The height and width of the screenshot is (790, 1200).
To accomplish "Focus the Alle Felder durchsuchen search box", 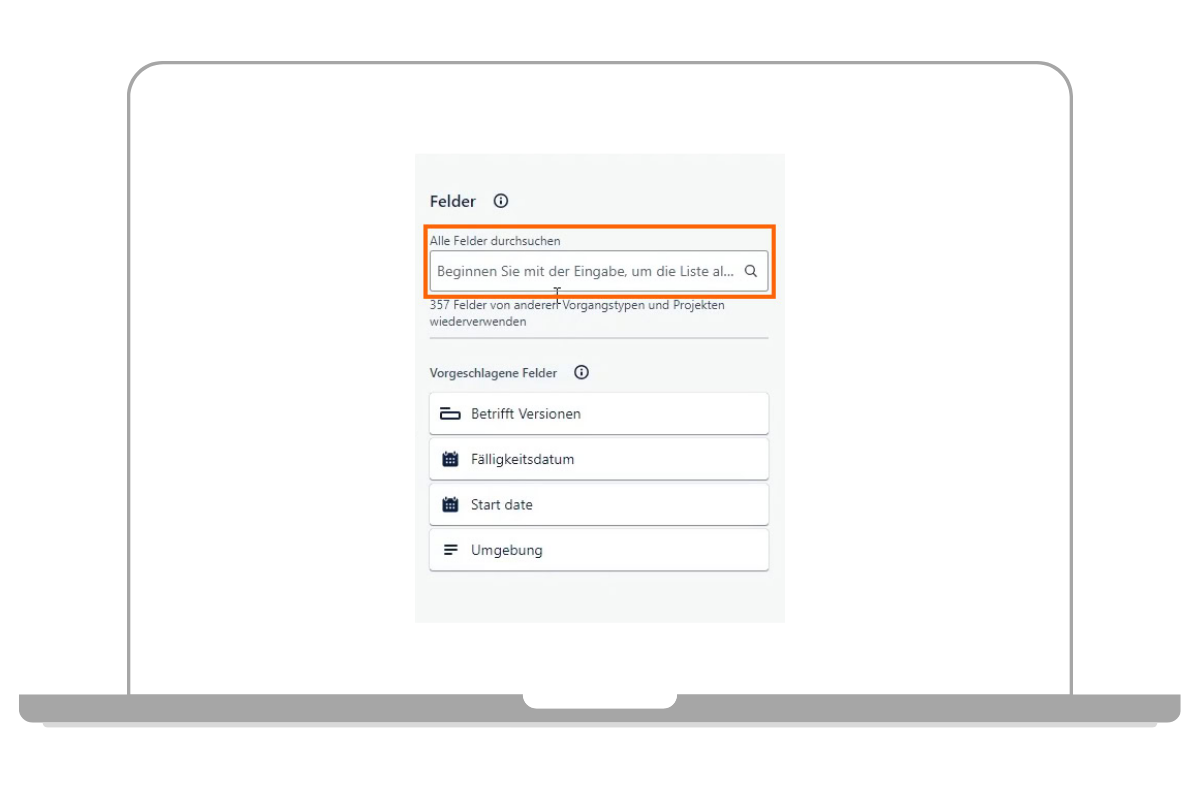I will [x=590, y=271].
